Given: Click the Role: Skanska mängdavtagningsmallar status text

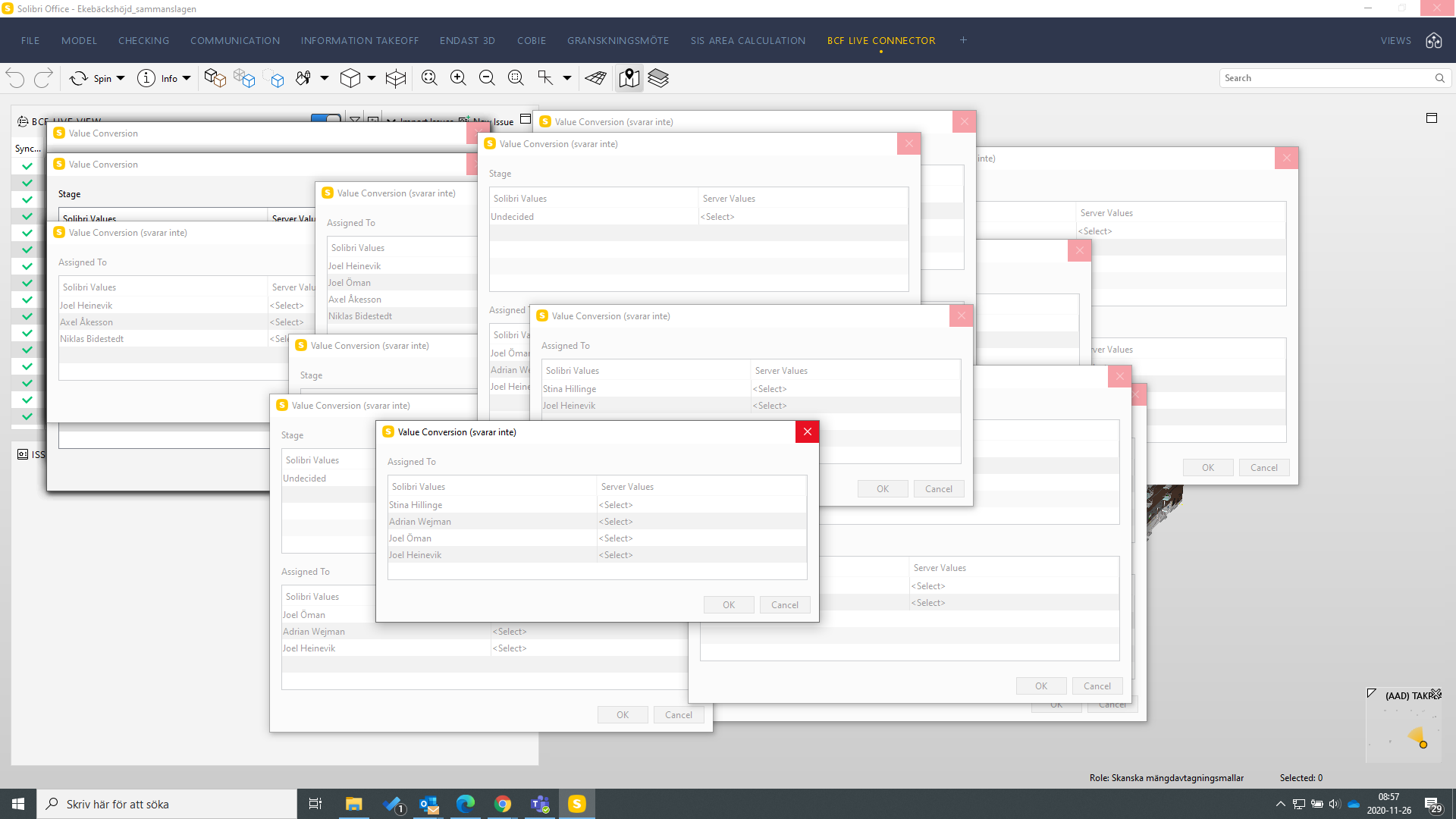Looking at the screenshot, I should (x=1166, y=778).
